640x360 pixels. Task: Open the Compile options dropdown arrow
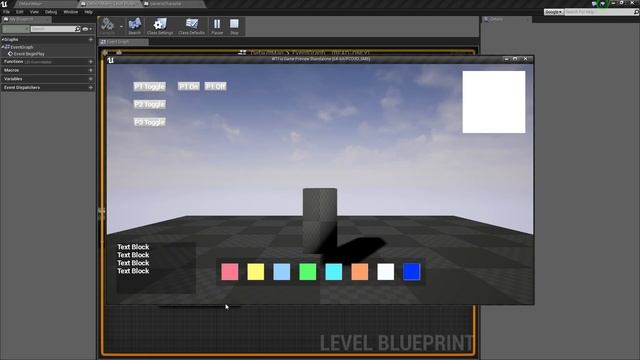121,27
